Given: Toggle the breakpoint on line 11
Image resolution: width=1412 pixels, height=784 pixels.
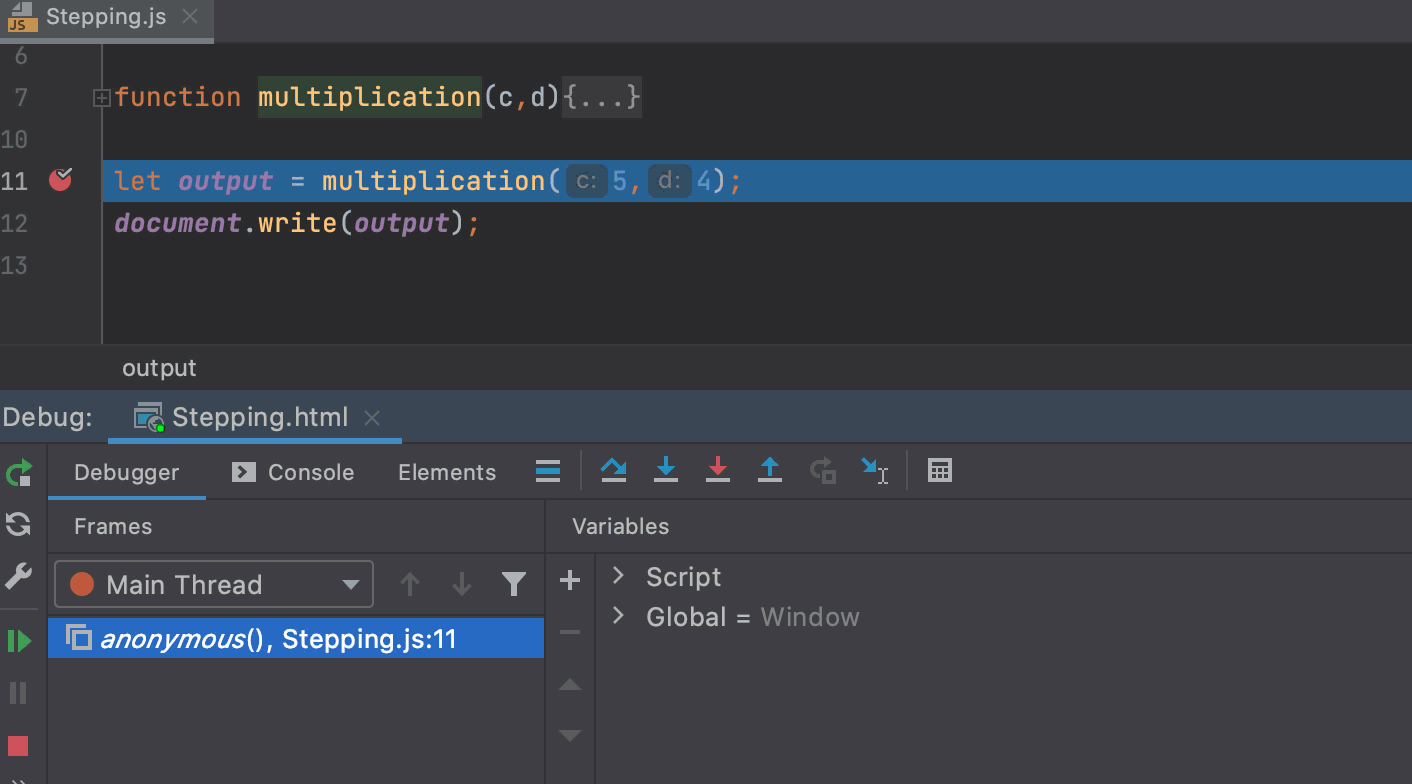Looking at the screenshot, I should (x=60, y=180).
